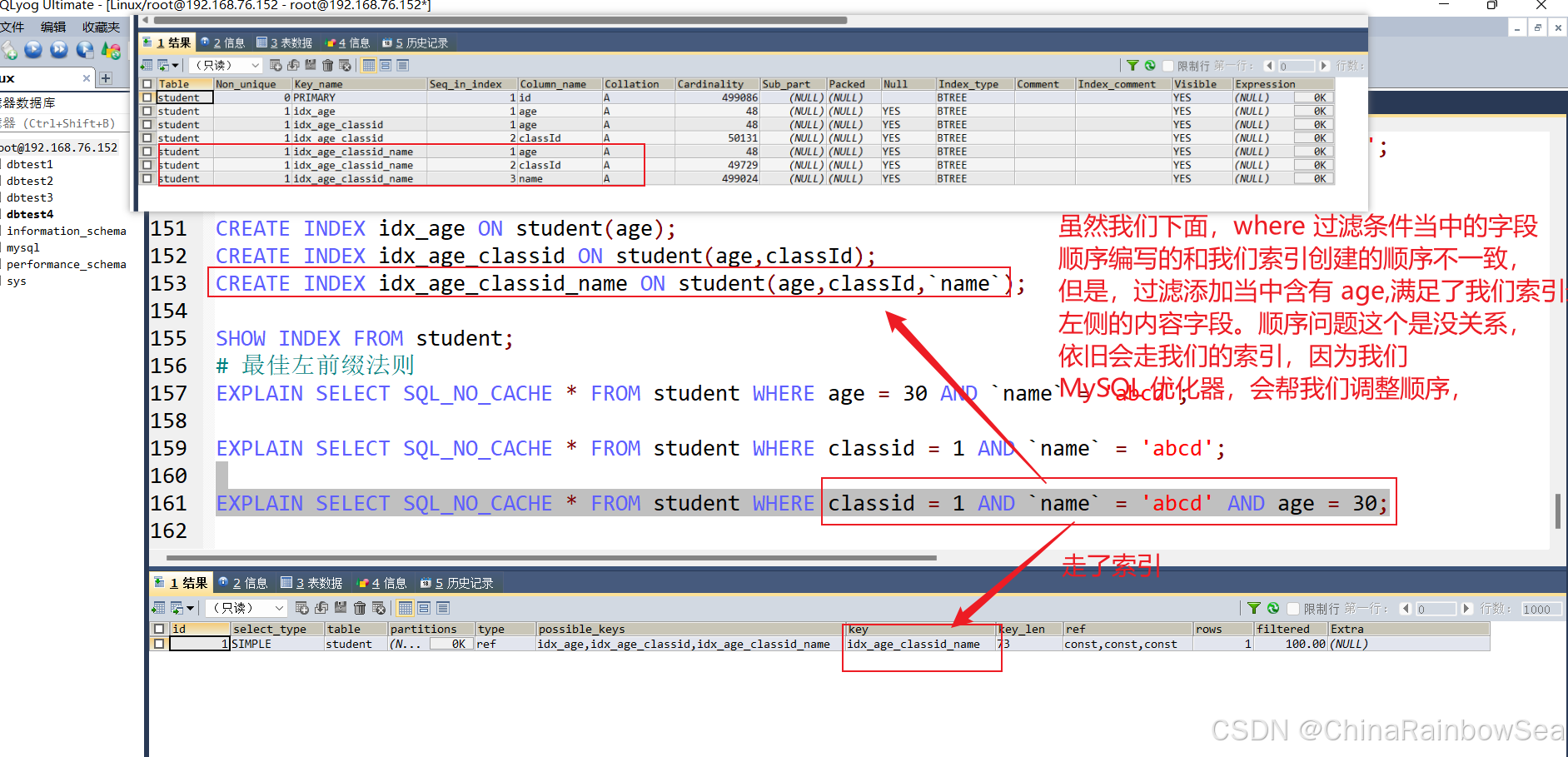The width and height of the screenshot is (1568, 757).
Task: Click the refresh icon beside bottom filter funnel
Action: click(1273, 608)
